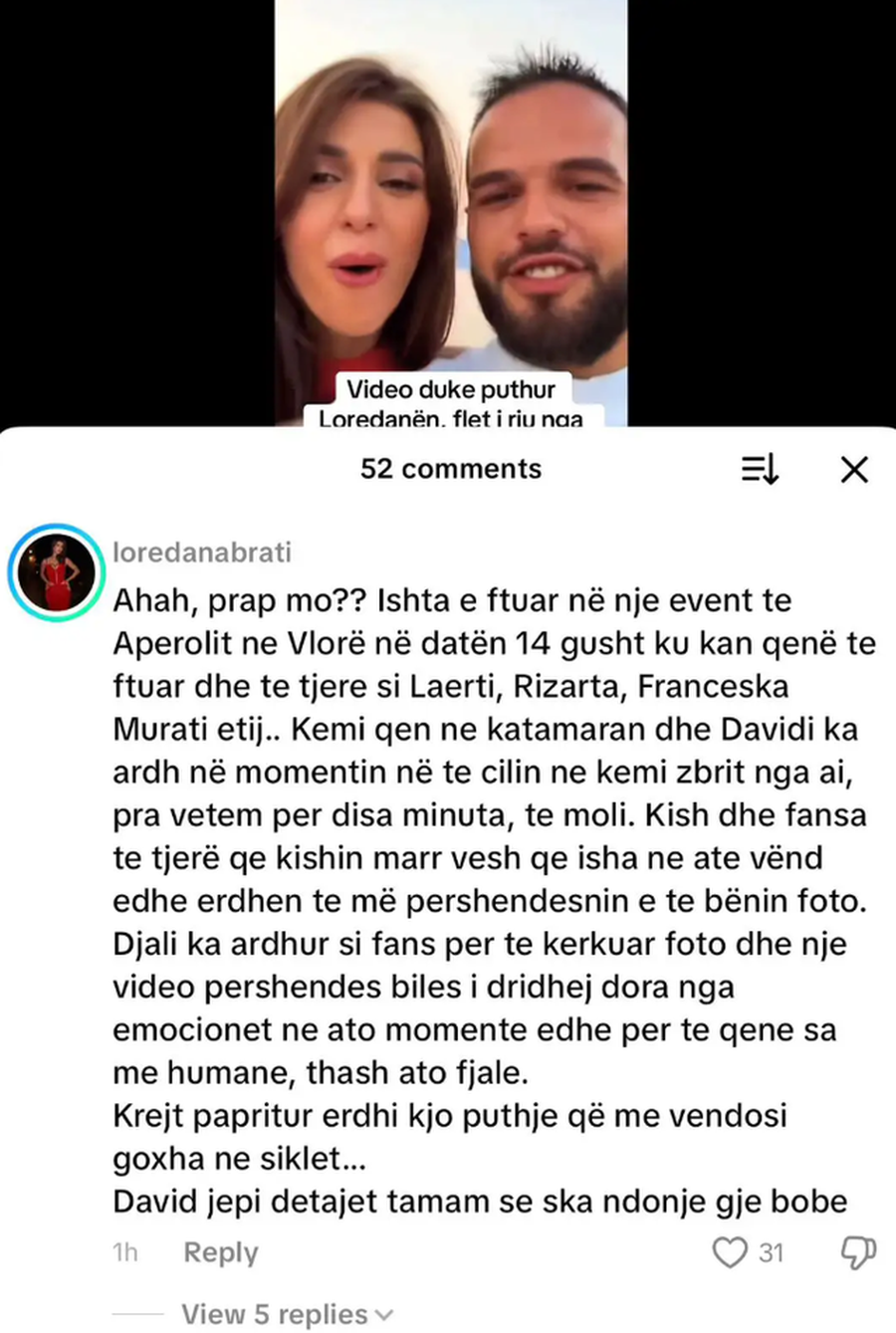The height and width of the screenshot is (1333, 896).
Task: Reply to loredanabrati's comment
Action: (220, 1252)
